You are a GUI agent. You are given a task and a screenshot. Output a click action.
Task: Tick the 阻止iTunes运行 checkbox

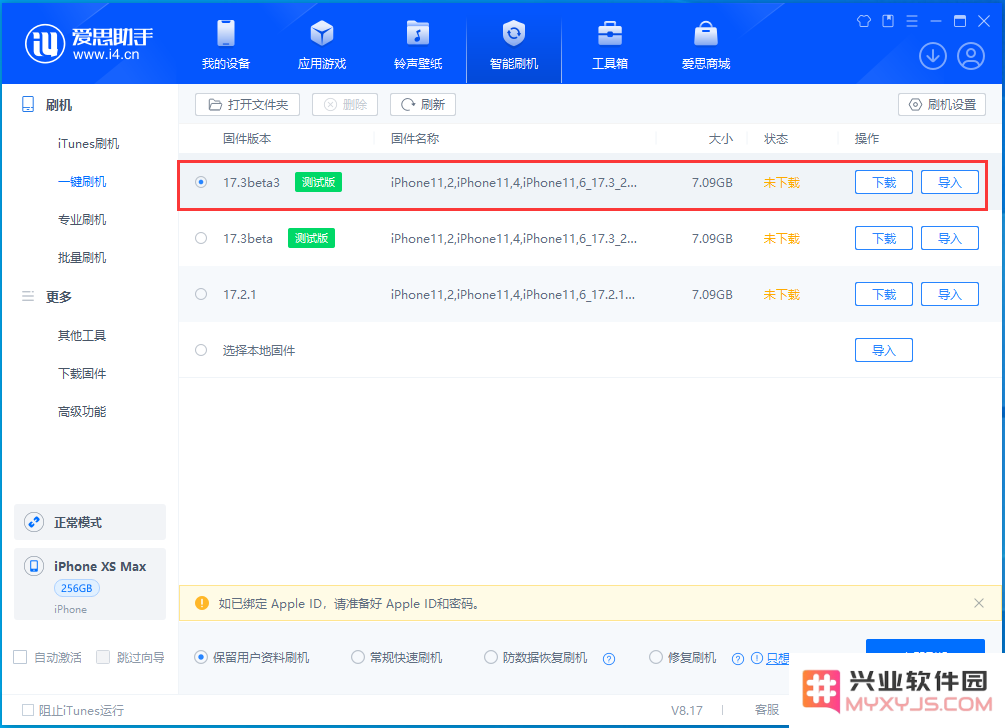28,710
